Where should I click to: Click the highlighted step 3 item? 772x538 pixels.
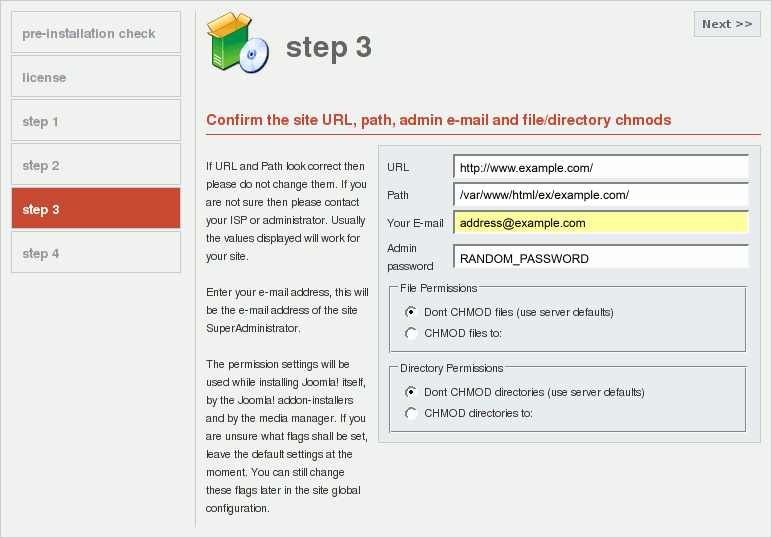point(96,208)
